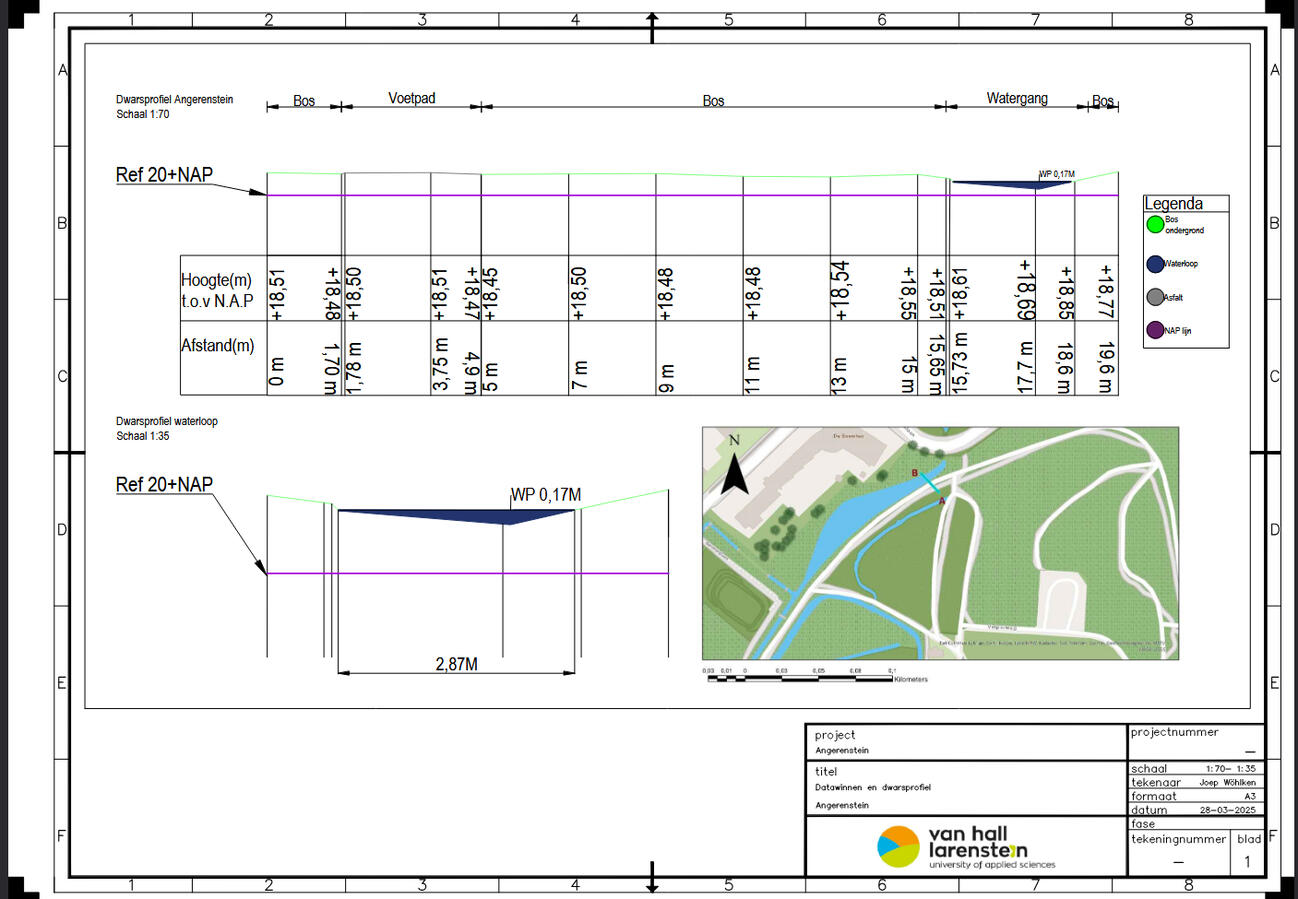Viewport: 1298px width, 899px height.
Task: Click the green Bos ondergrond legend circle
Action: (x=1155, y=225)
